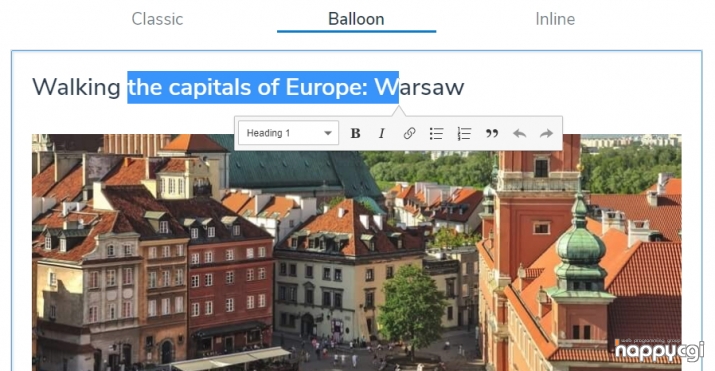Screen dimensions: 715x371
Task: Redo the last undone action
Action: [546, 133]
